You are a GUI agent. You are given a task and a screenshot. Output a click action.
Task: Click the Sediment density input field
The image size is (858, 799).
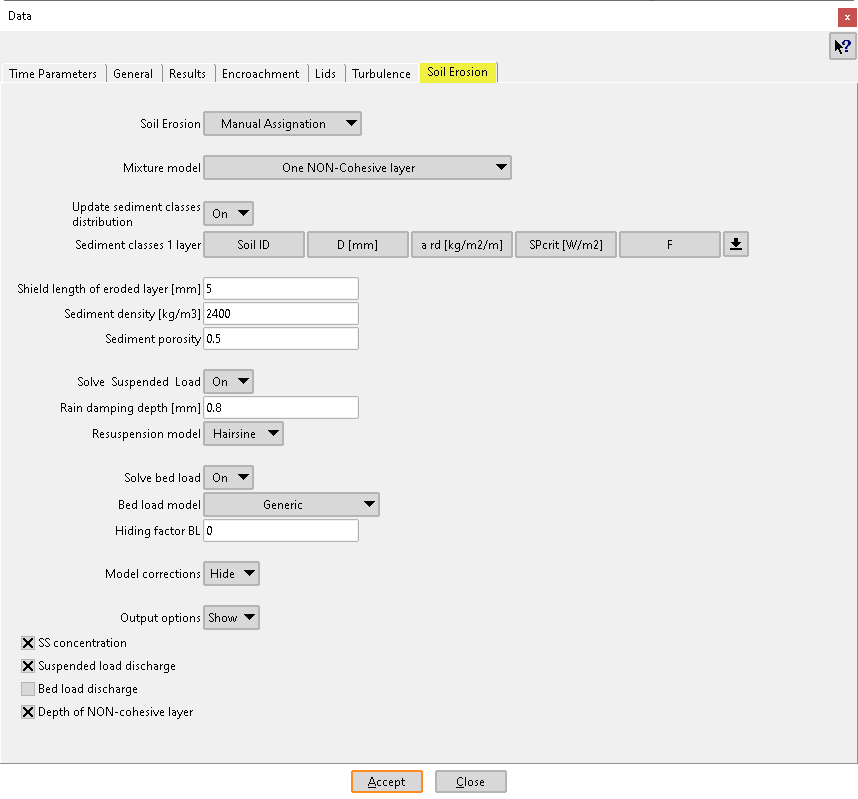tap(280, 314)
